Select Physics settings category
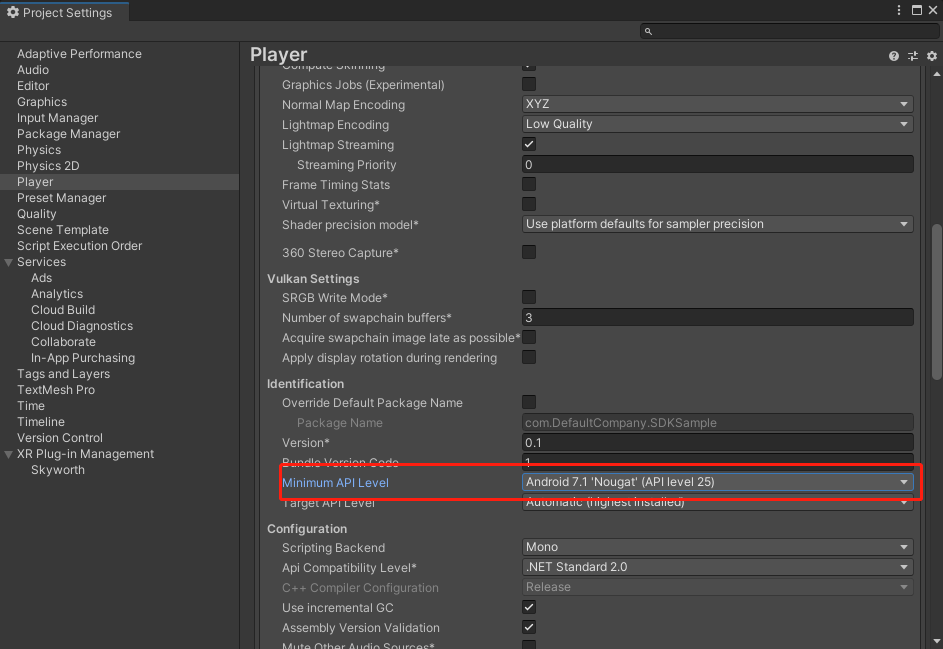The image size is (943, 649). pos(39,150)
